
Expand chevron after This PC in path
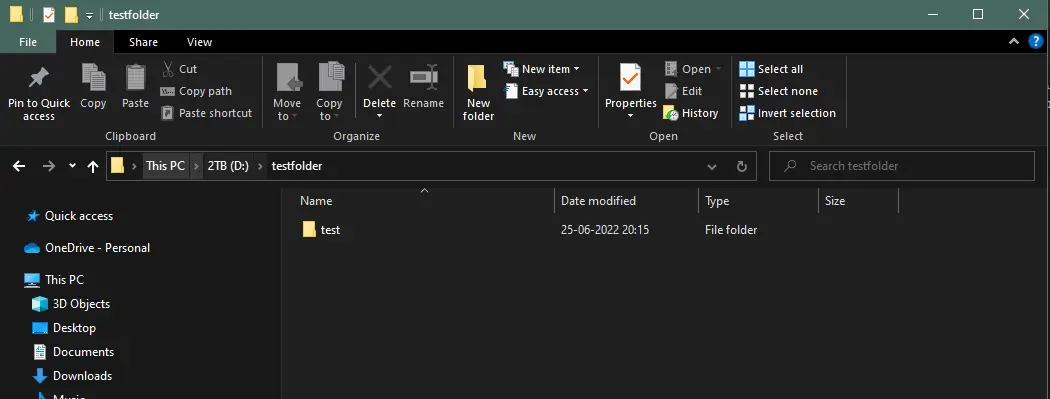coord(197,166)
